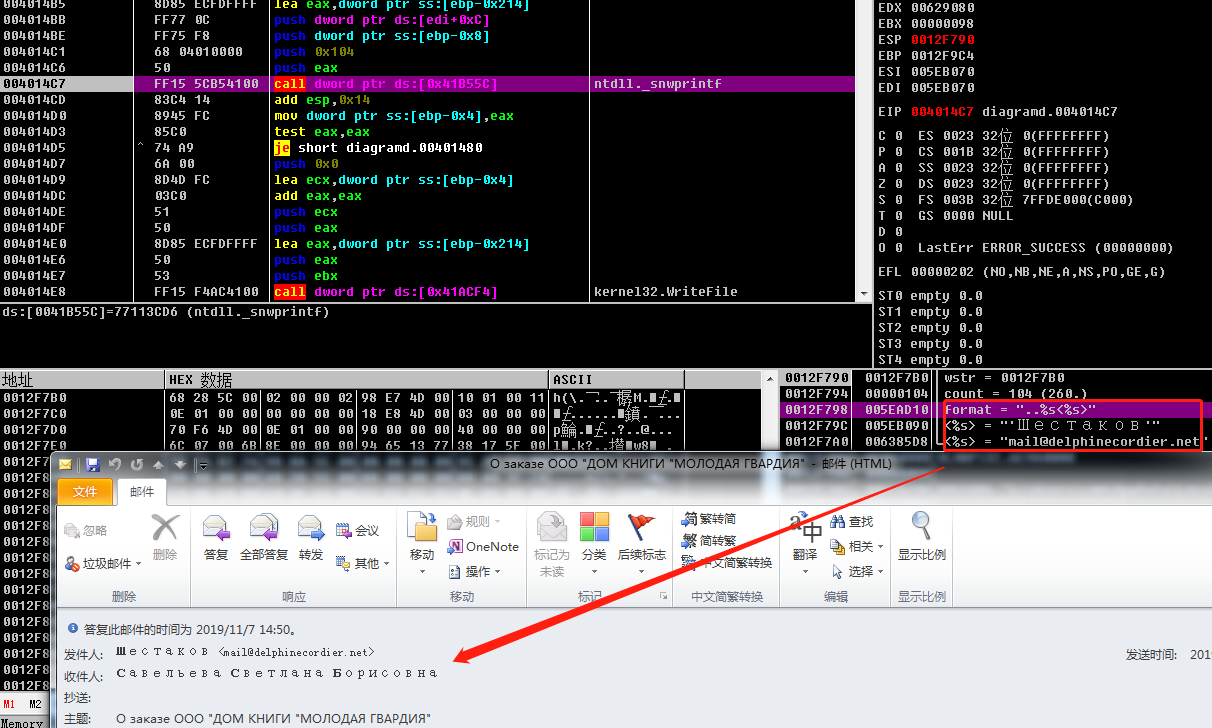1212x728 pixels.
Task: Click the Save icon in quick access toolbar
Action: point(92,465)
